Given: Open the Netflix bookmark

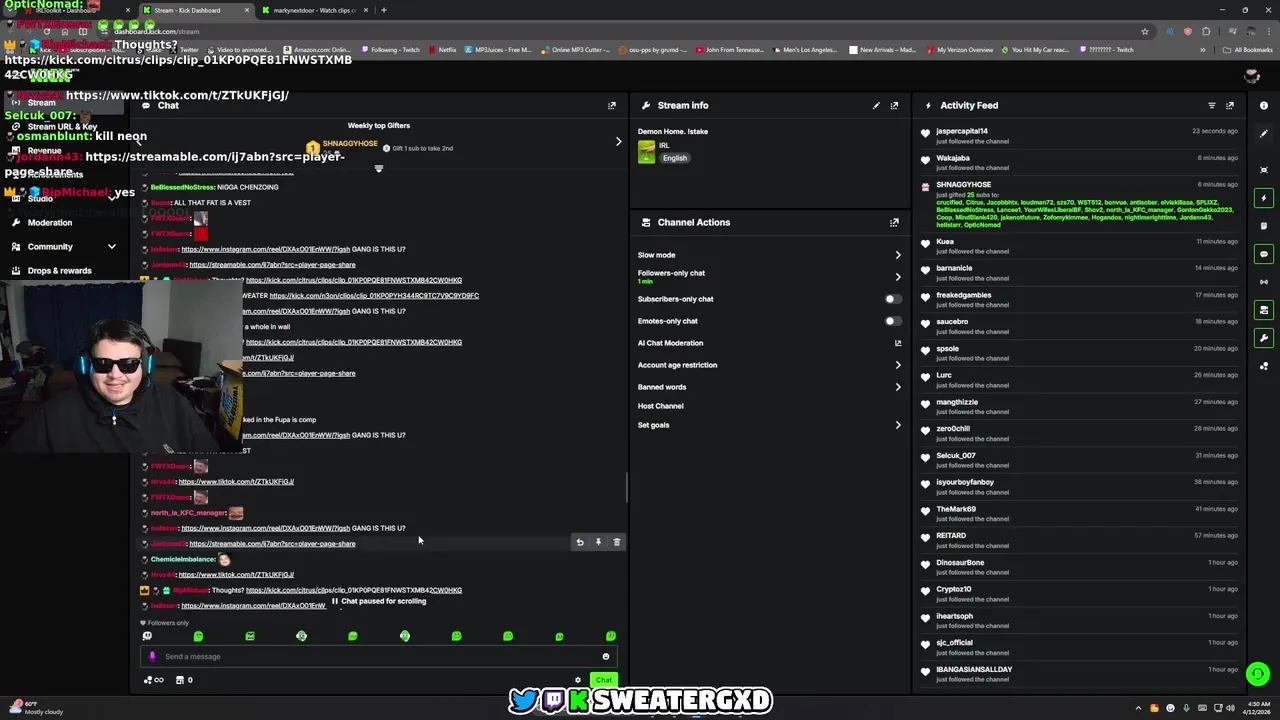Looking at the screenshot, I should [442, 49].
